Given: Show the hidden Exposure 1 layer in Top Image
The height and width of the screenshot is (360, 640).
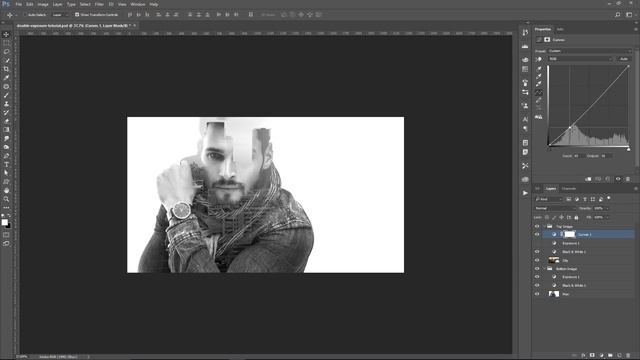Looking at the screenshot, I should click(x=537, y=243).
